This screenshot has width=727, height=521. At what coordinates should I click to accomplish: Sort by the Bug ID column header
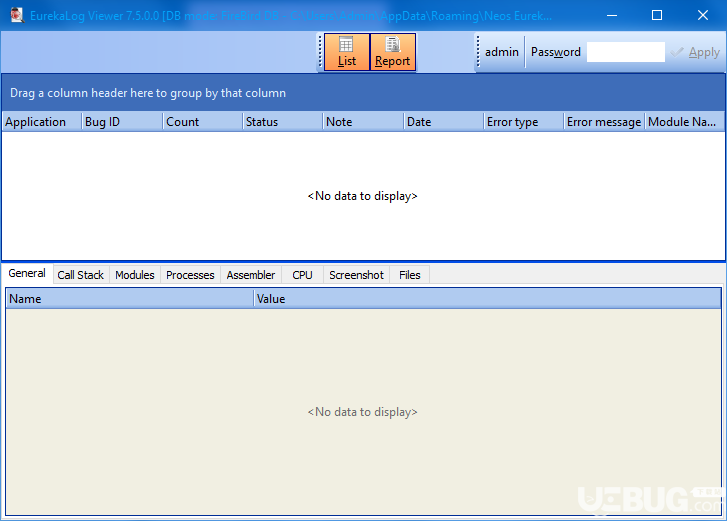(122, 122)
